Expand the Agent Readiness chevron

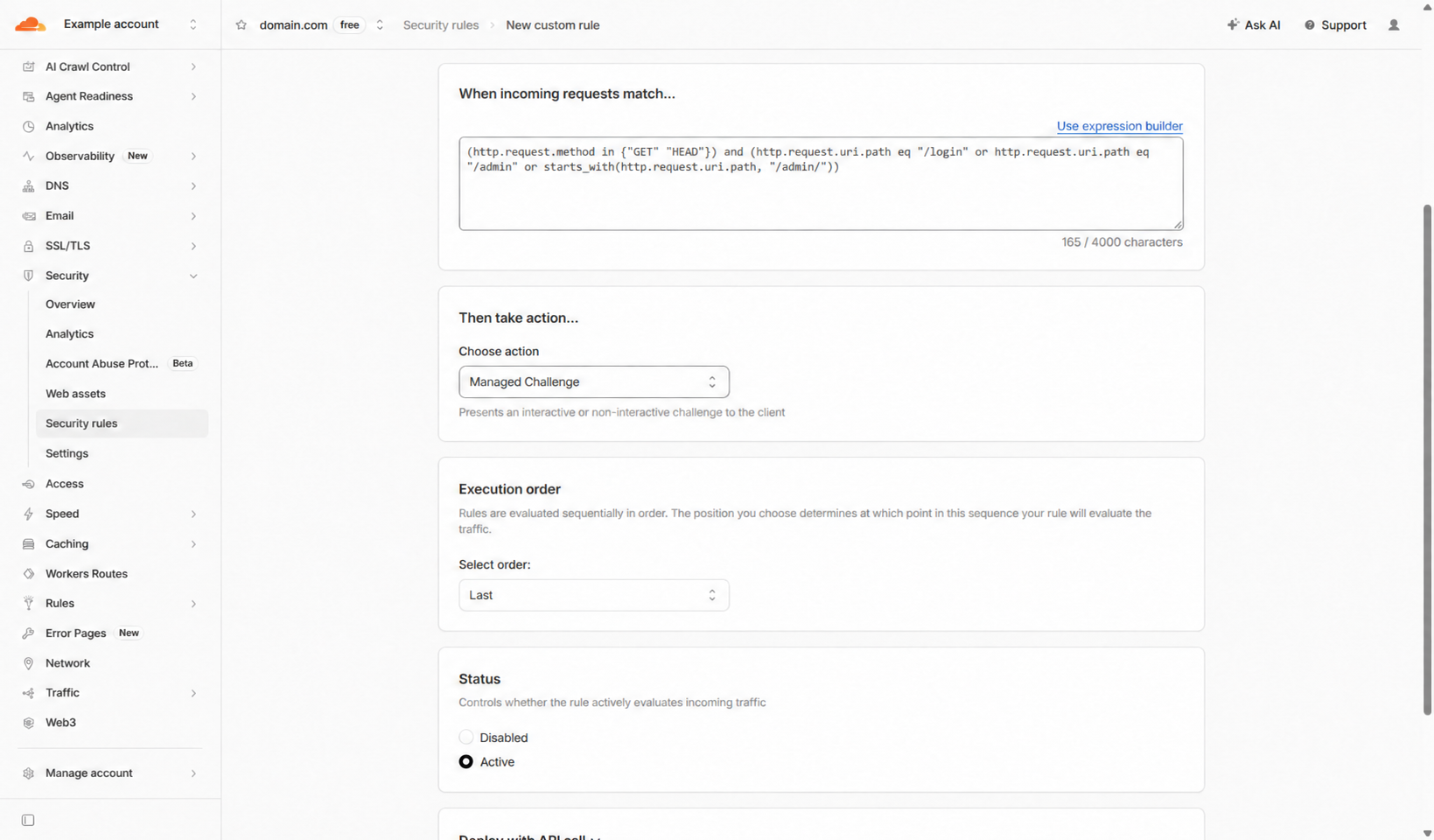pyautogui.click(x=193, y=97)
